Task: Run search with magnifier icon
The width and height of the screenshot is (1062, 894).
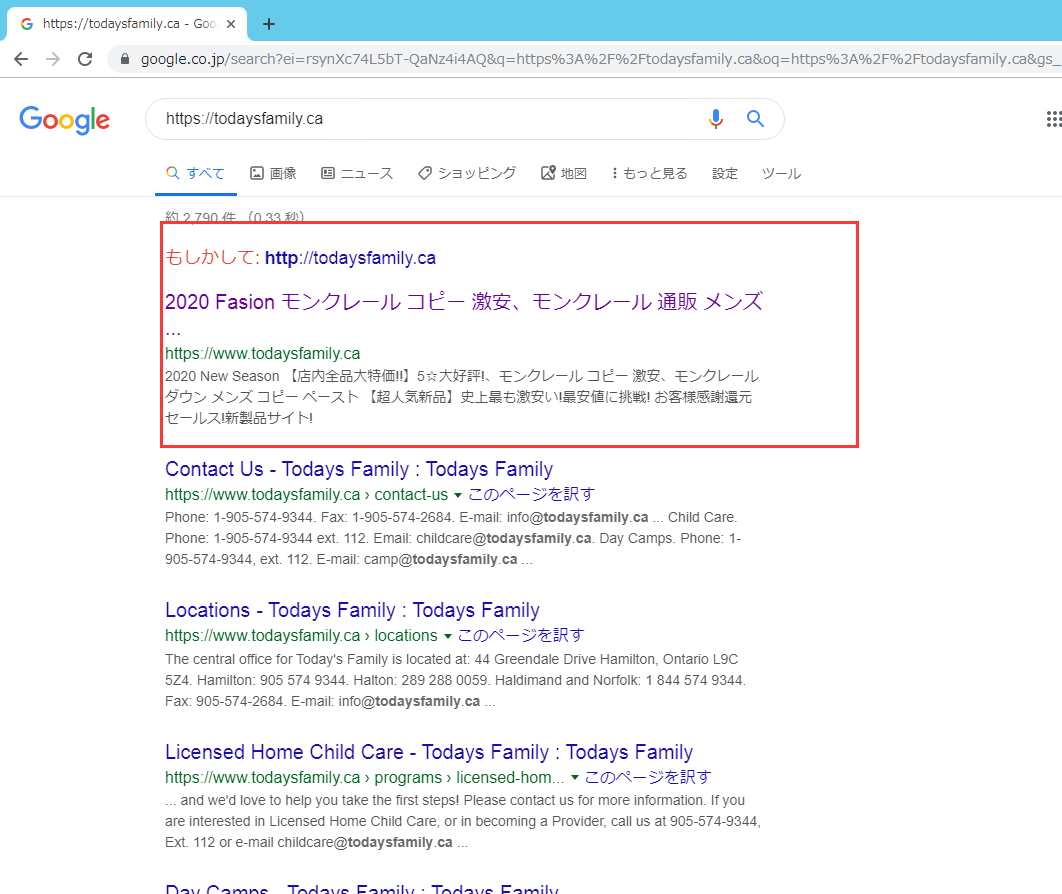Action: tap(755, 119)
